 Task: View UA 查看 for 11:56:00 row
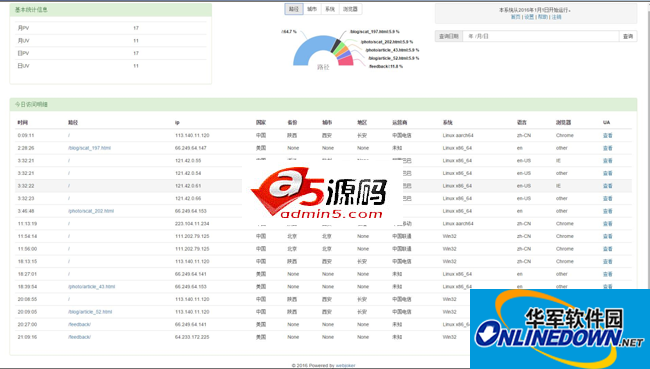[608, 249]
